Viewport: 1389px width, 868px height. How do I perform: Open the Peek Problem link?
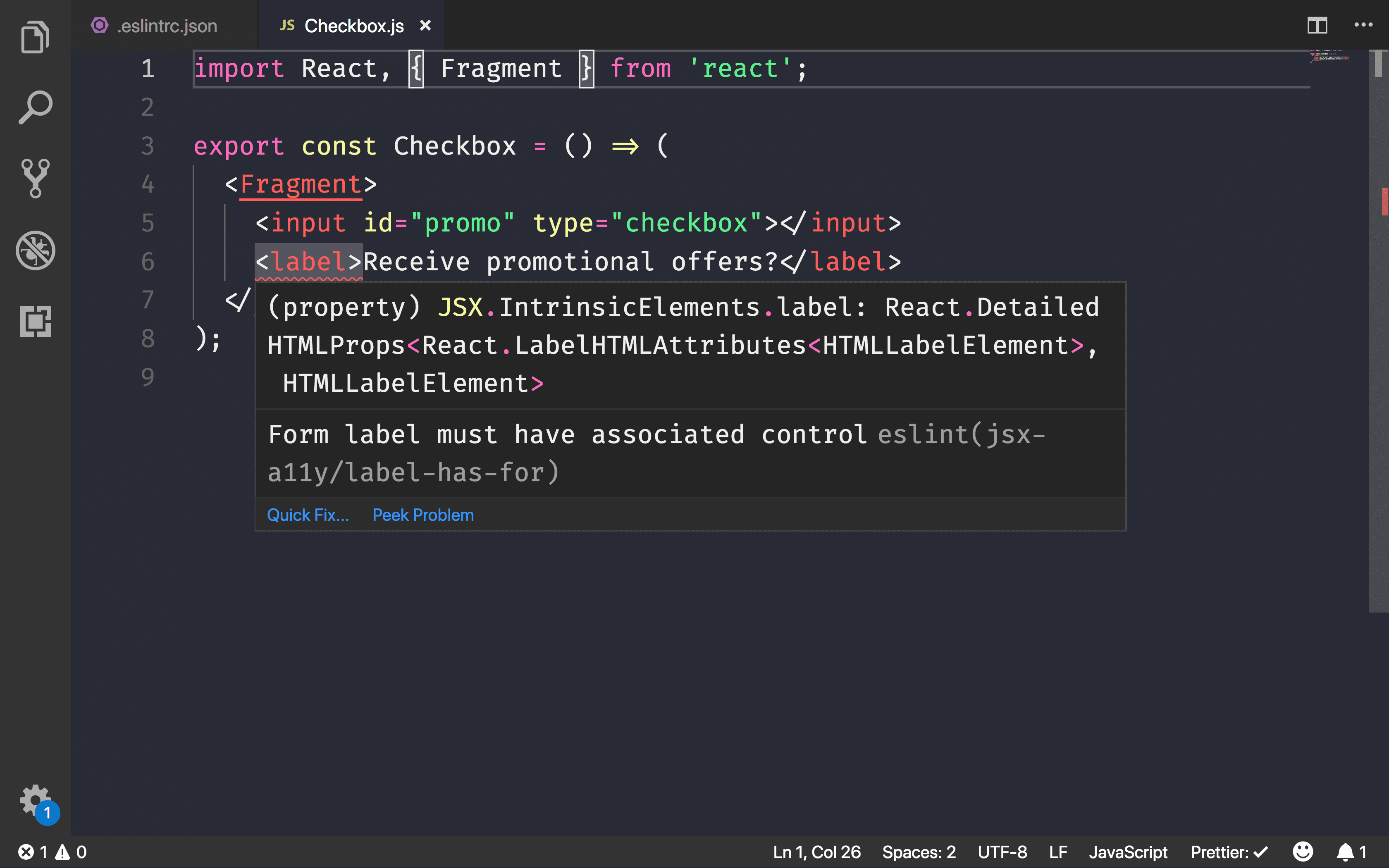423,514
